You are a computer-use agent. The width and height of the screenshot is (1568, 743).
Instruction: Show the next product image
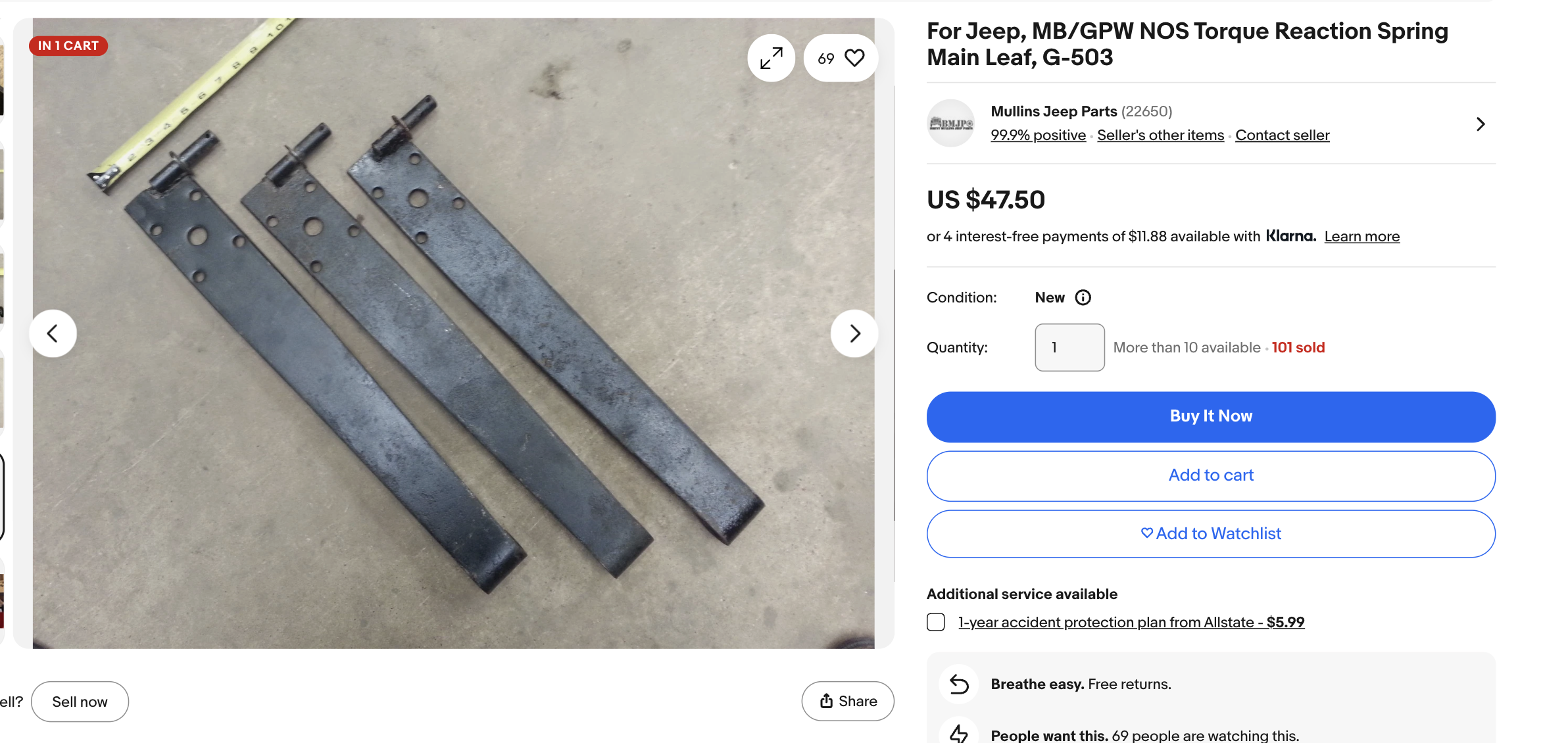(854, 333)
